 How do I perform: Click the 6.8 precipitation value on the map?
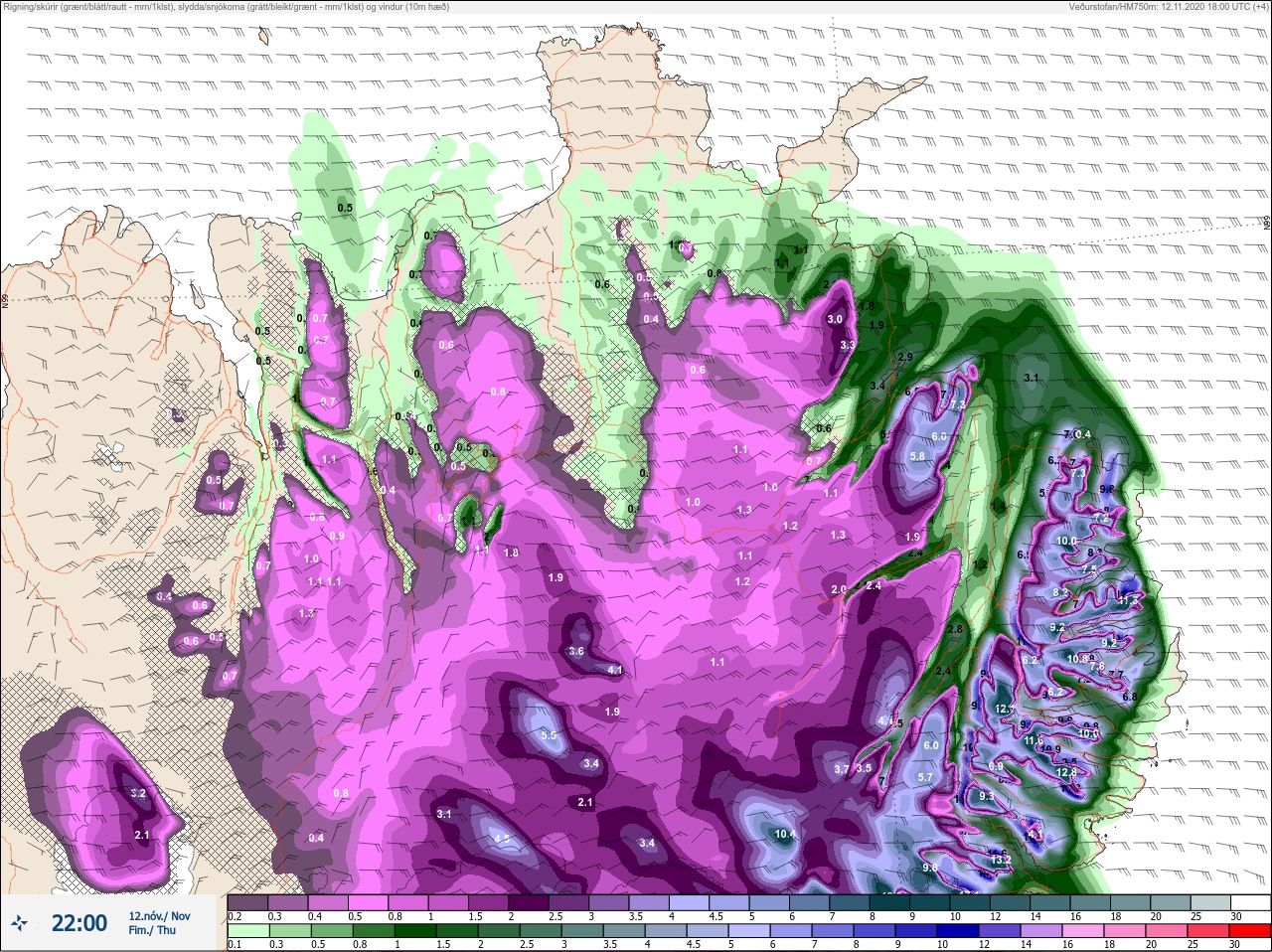point(1129,697)
